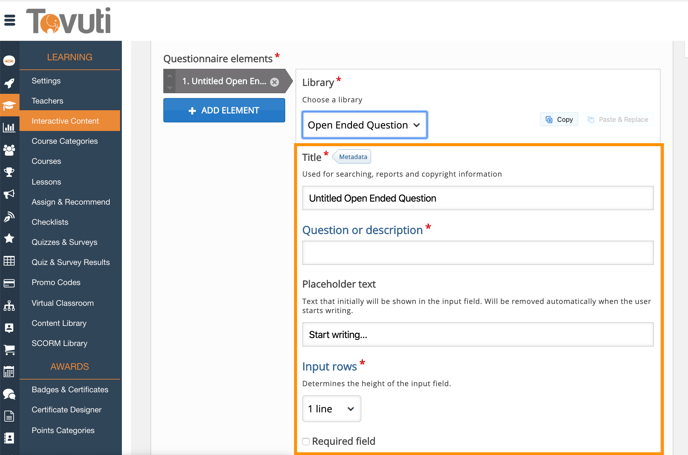Open the Library dropdown selector

pyautogui.click(x=364, y=125)
